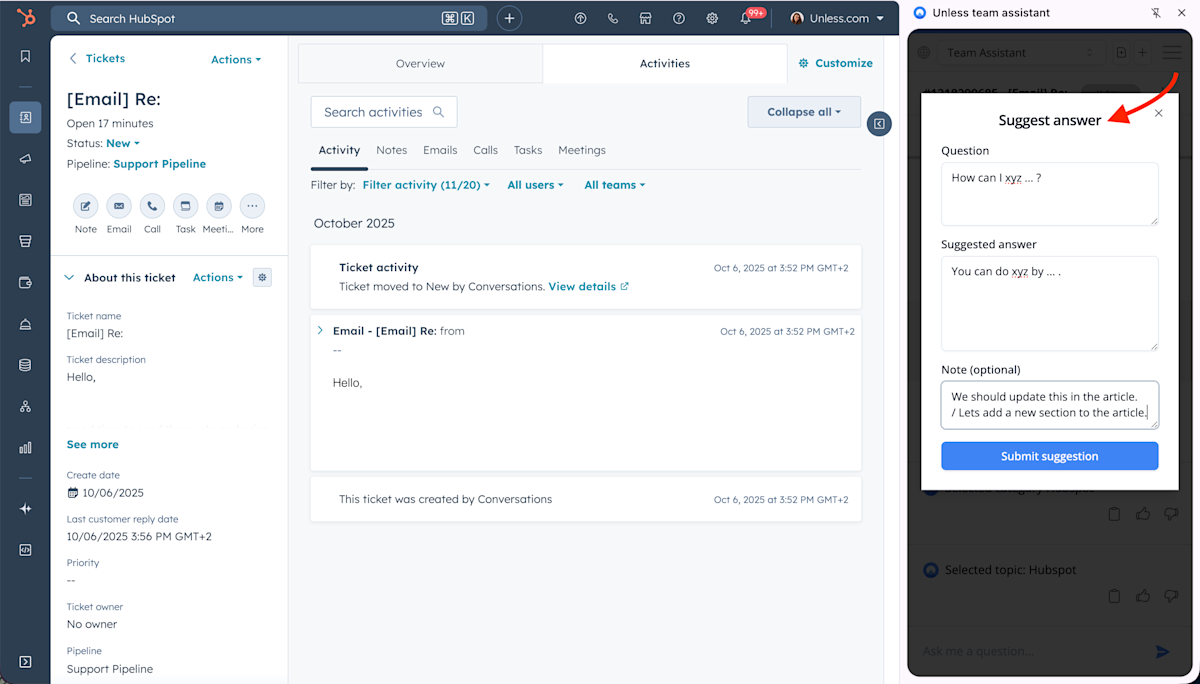Select the Emails activity tab

point(440,150)
